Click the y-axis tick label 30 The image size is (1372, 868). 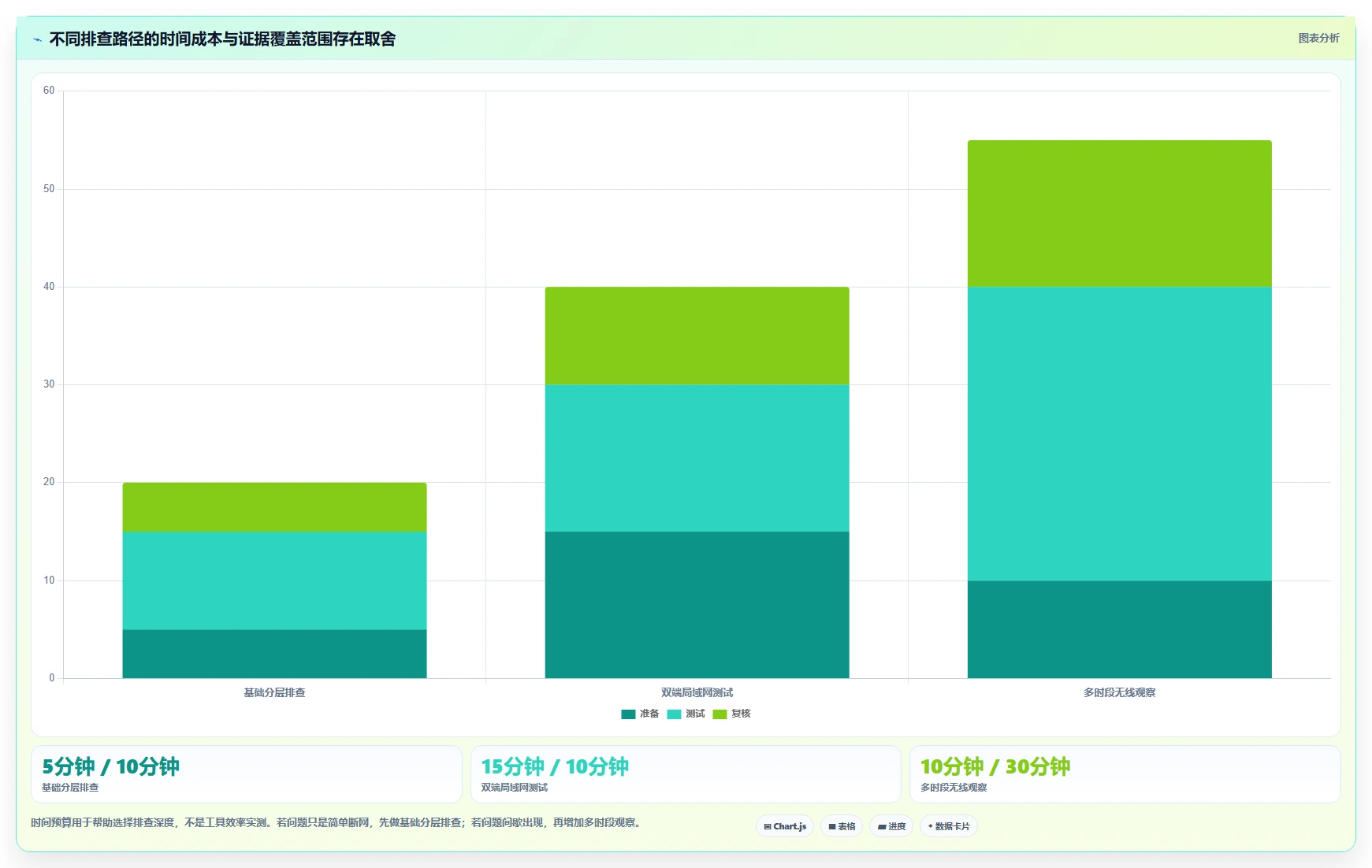[49, 384]
